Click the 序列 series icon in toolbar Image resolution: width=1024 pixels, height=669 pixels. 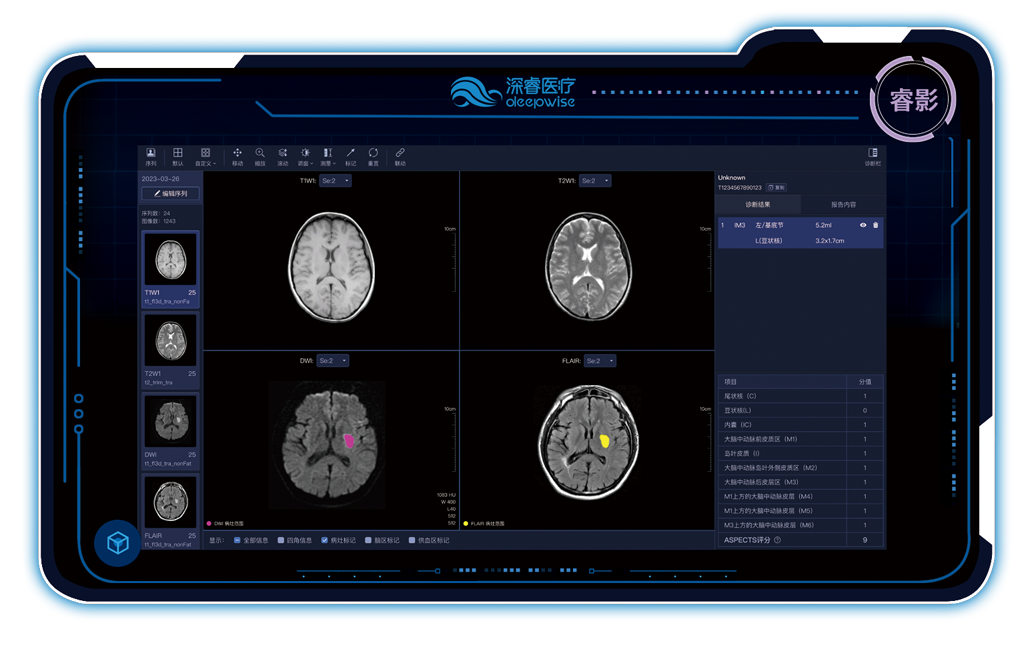[151, 157]
